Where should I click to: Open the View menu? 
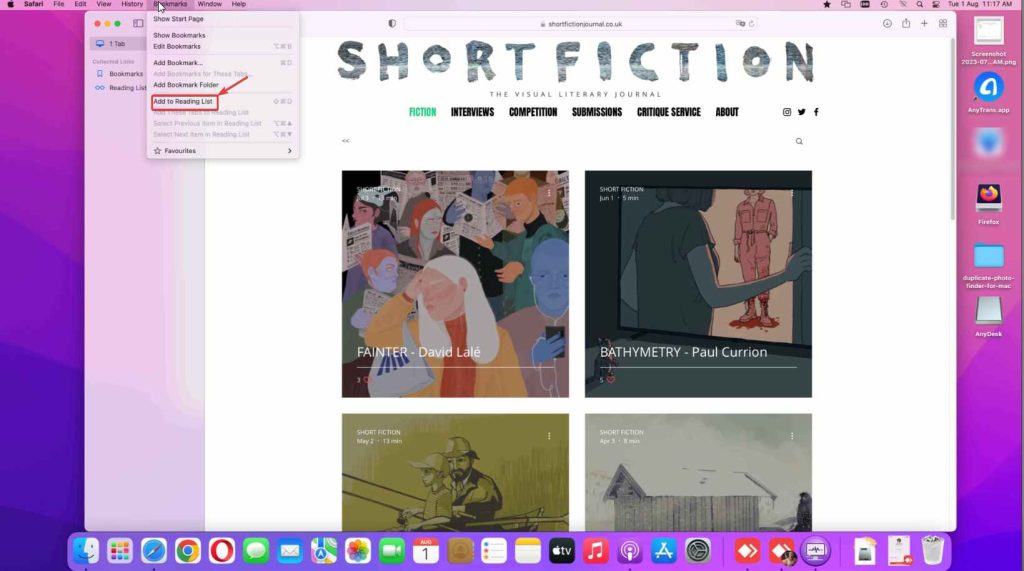point(104,4)
